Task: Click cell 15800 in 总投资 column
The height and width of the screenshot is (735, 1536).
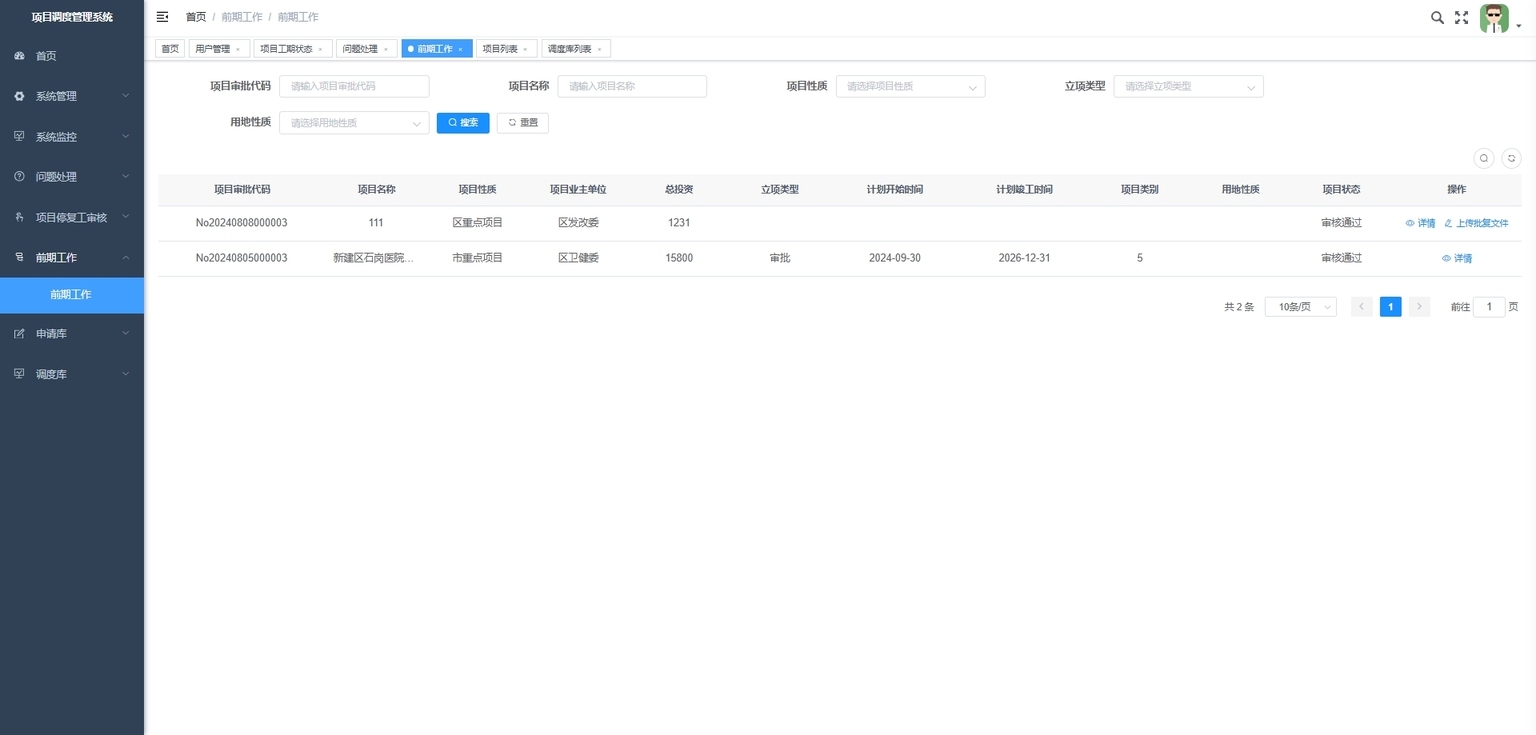Action: (679, 258)
